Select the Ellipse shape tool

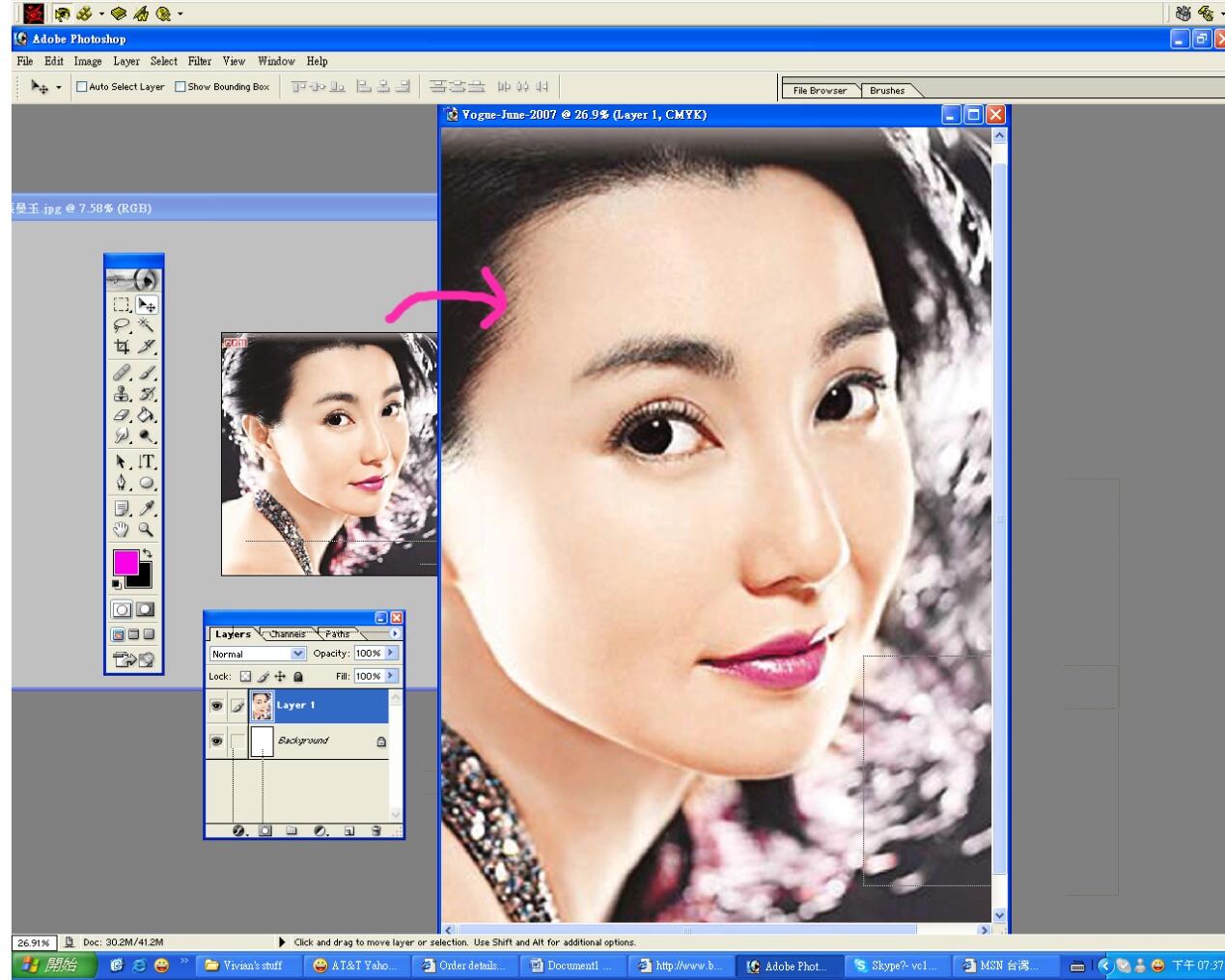(x=147, y=483)
